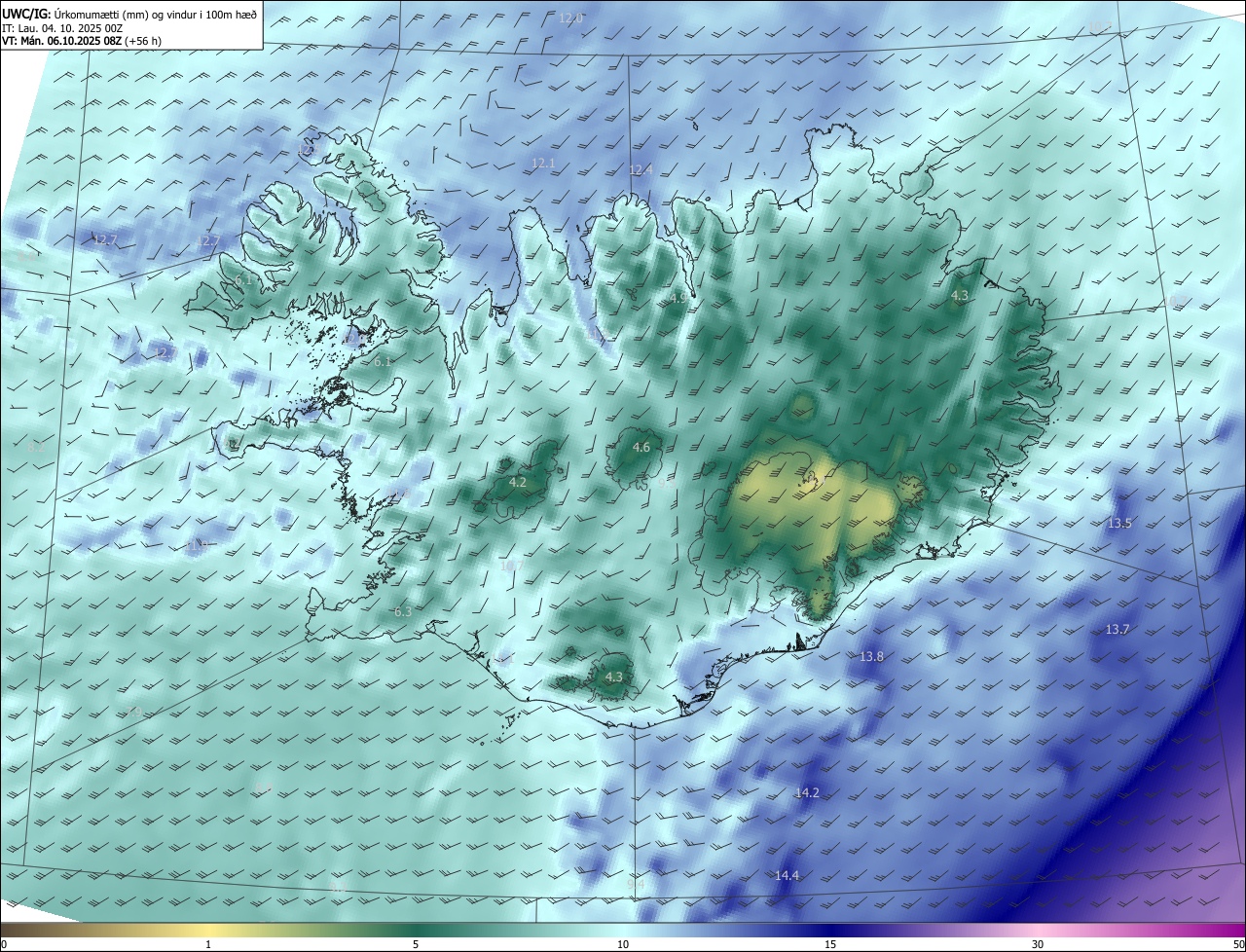Click the '10' tick on the color scale
This screenshot has height=952, width=1246.
coord(623,944)
